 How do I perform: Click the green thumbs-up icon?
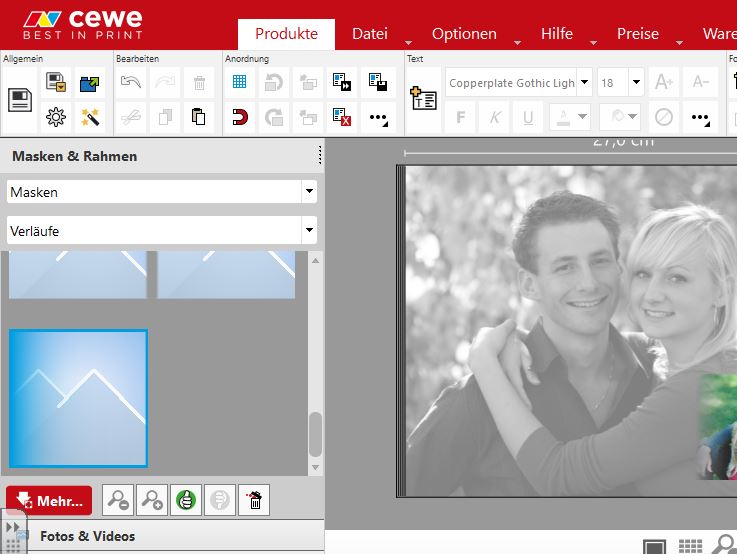point(186,500)
